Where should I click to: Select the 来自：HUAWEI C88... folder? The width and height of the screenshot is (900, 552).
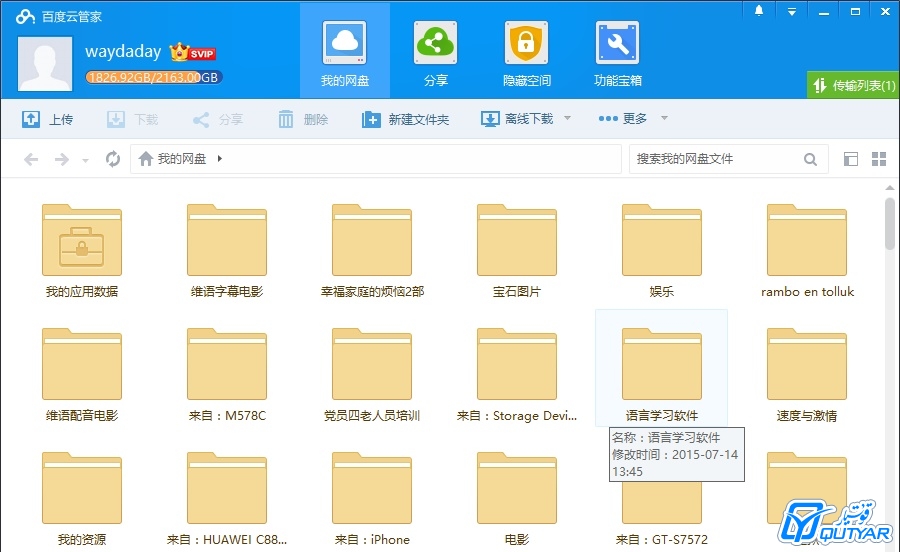[x=227, y=499]
